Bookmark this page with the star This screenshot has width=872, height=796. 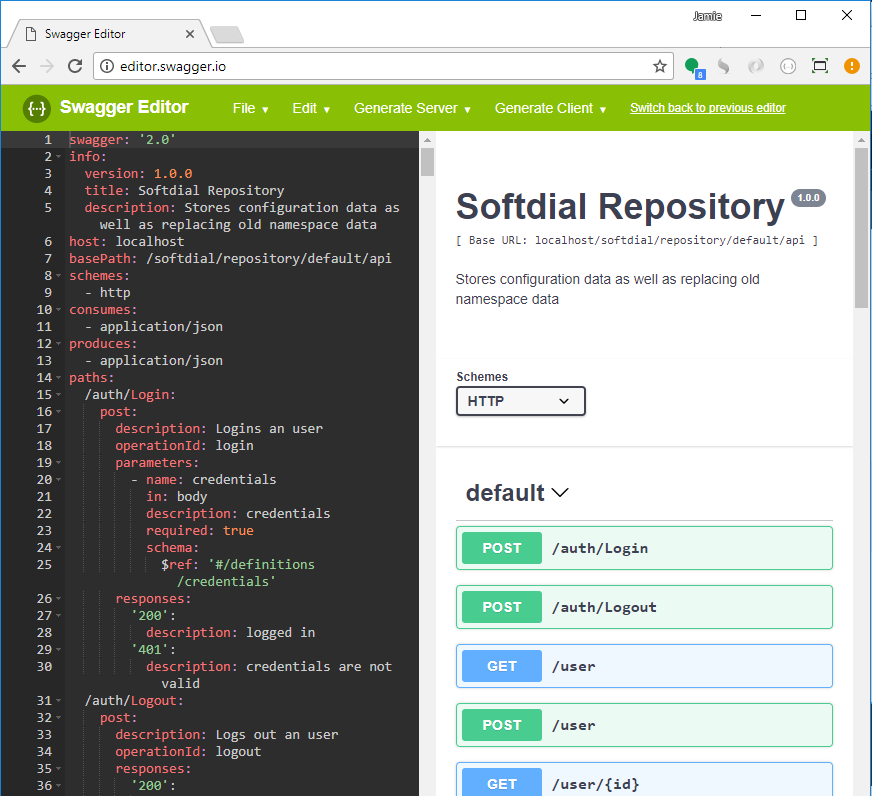point(660,66)
